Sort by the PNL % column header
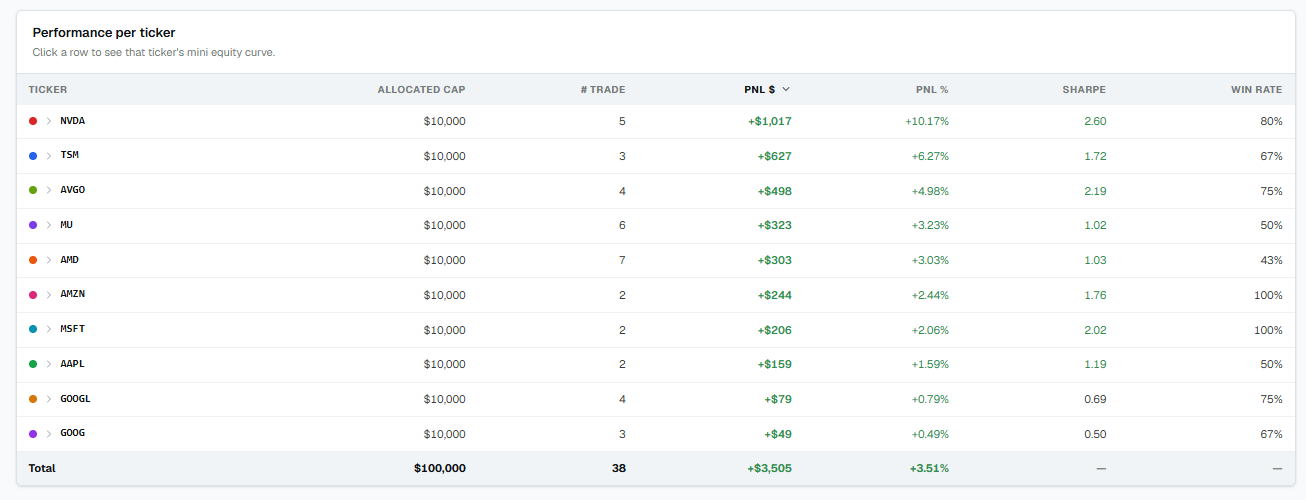The image size is (1306, 500). coord(932,90)
